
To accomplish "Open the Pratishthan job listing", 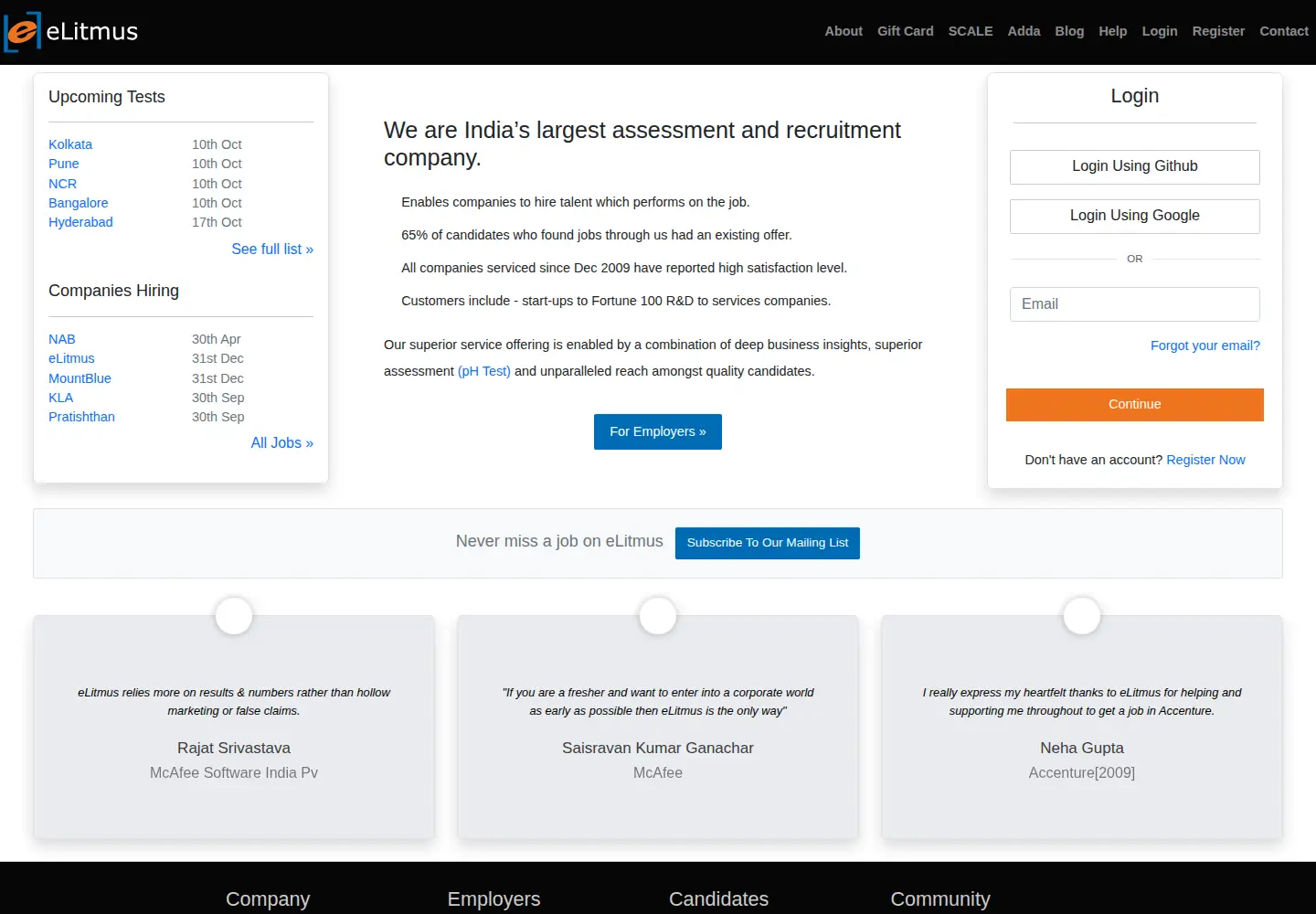I will (81, 417).
